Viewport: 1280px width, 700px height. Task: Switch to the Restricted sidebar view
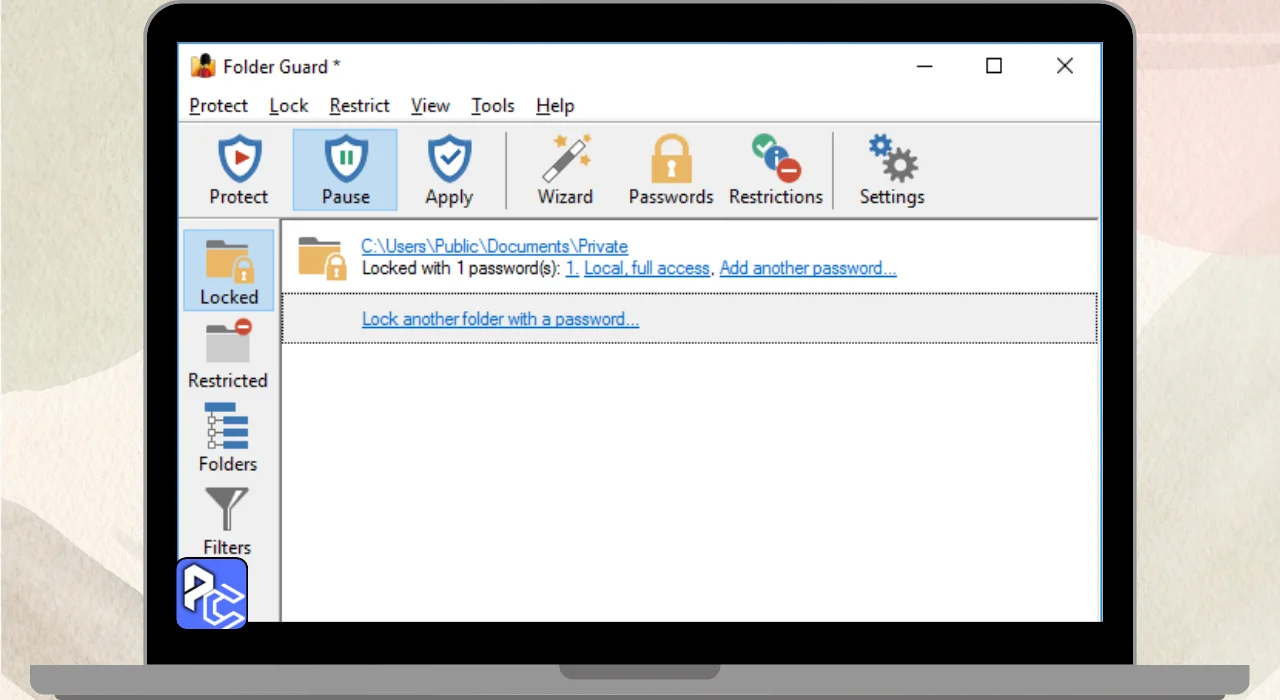coord(228,354)
